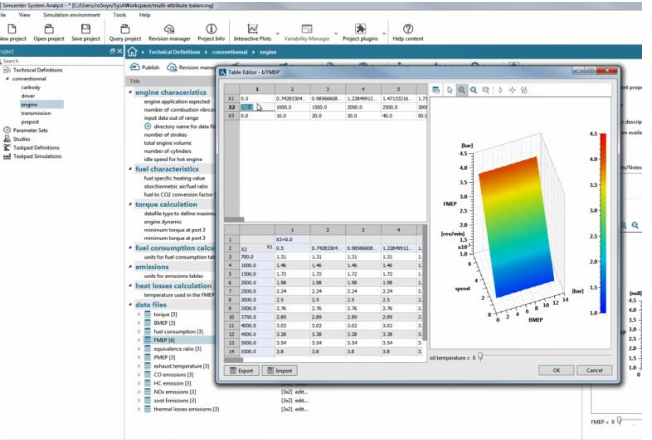Click the Export button in Table Editor

point(240,370)
